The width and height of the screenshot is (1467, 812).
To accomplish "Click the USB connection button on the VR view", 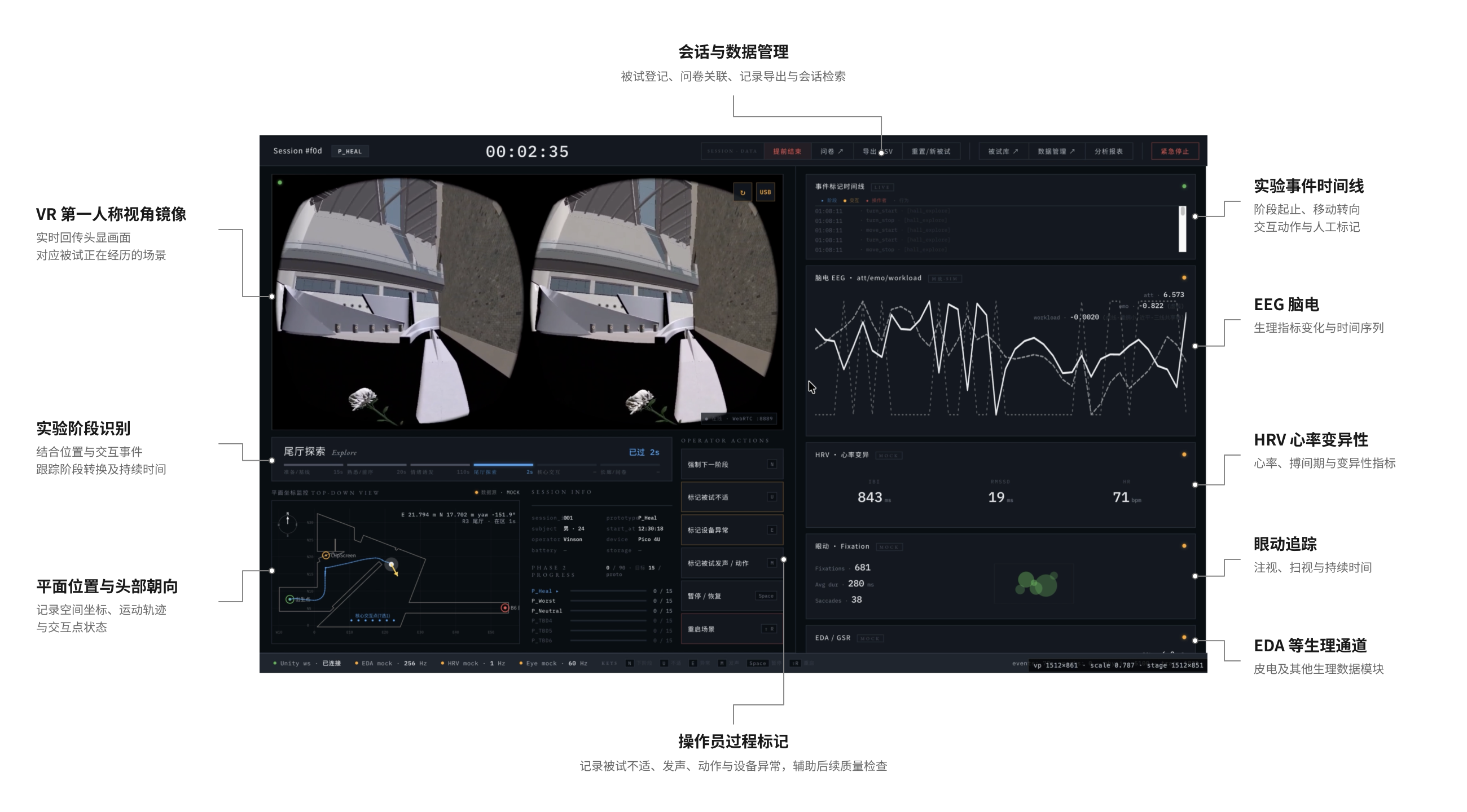I will point(765,192).
